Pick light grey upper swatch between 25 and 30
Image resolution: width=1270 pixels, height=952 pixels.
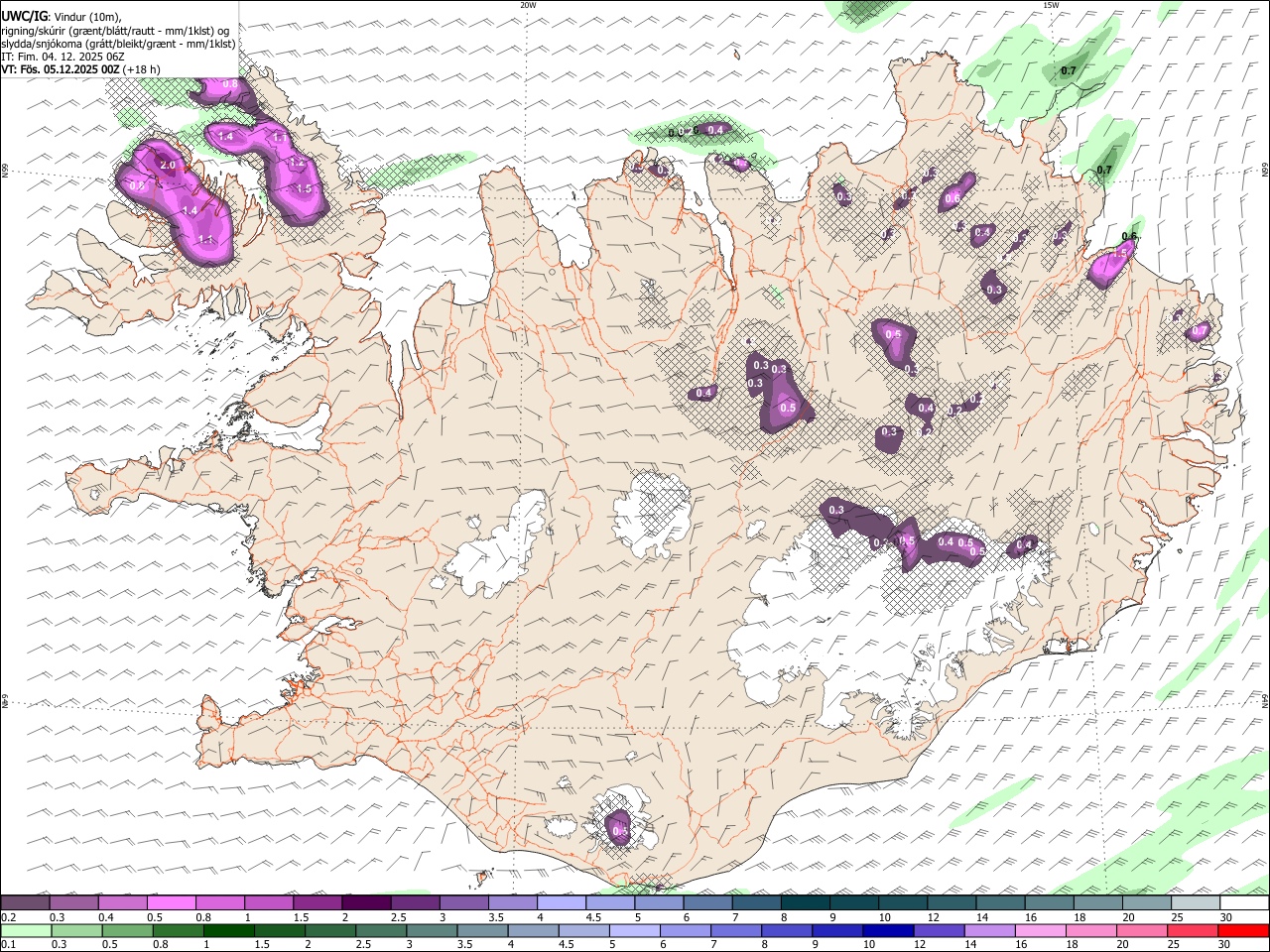click(1196, 902)
